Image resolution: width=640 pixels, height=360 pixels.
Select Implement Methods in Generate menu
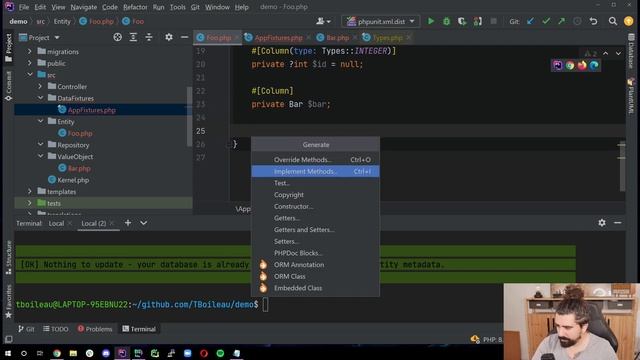[316, 171]
